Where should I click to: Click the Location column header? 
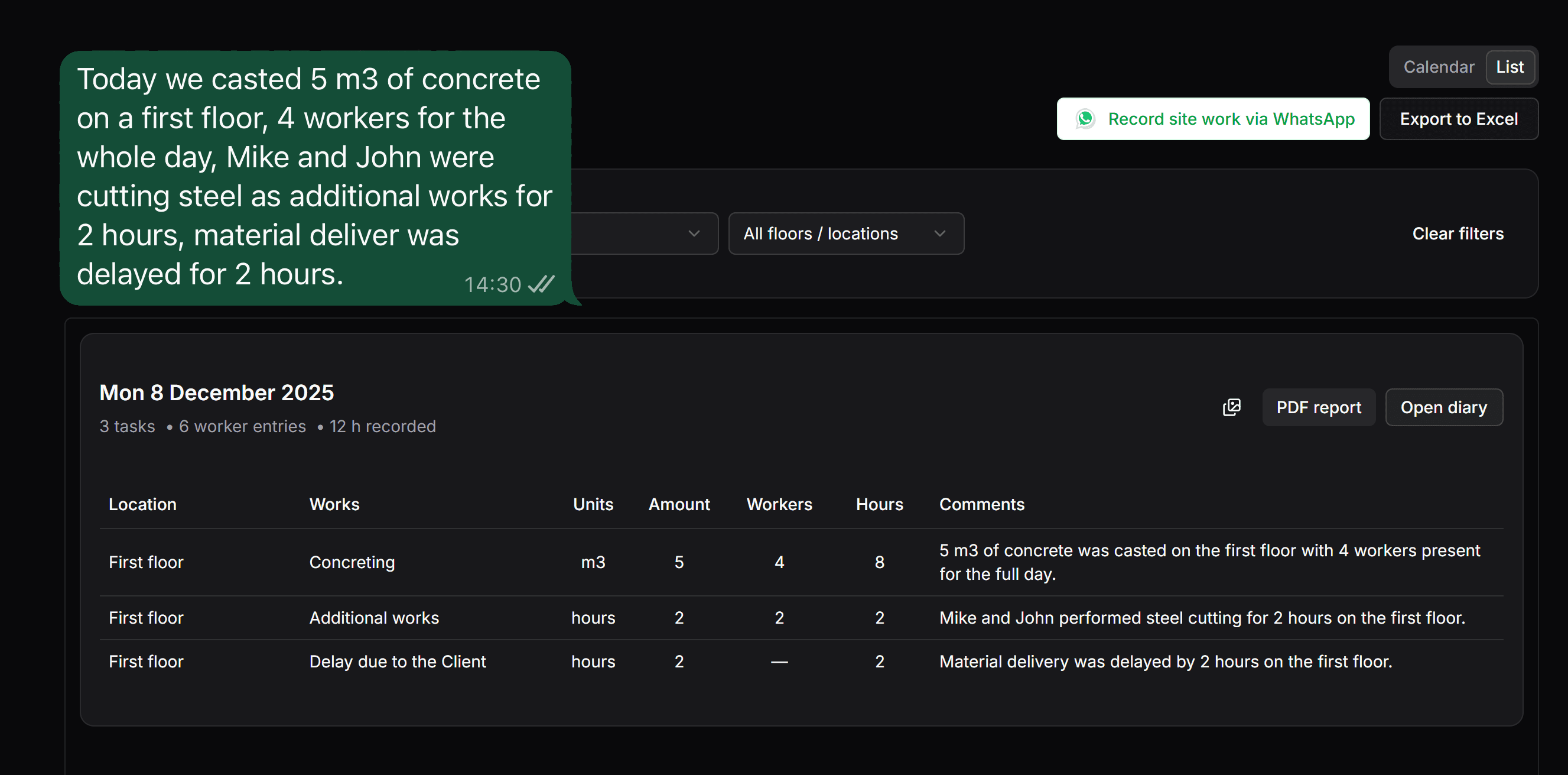click(142, 504)
